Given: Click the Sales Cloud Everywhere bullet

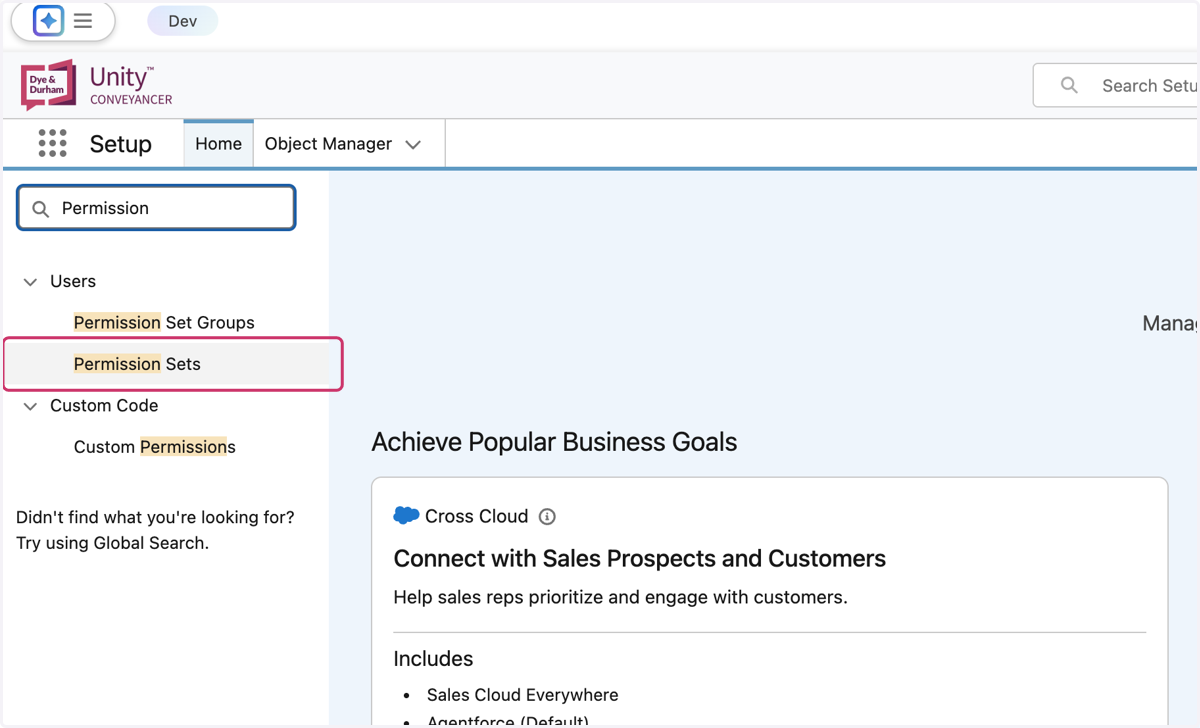Looking at the screenshot, I should [522, 695].
